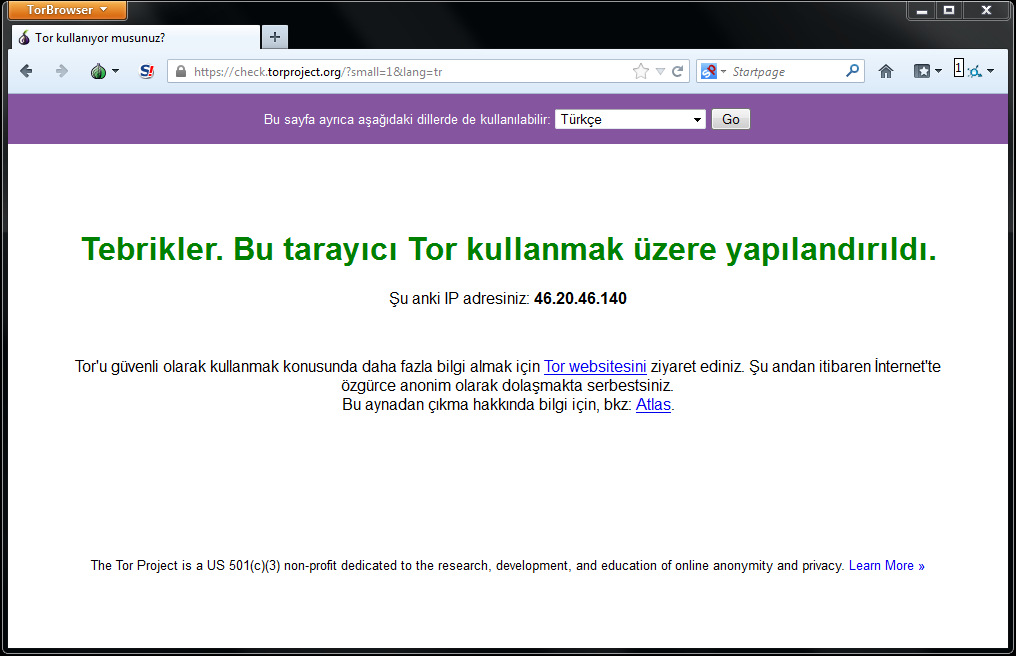
Task: Open the Torbutton onion menu
Action: coord(104,71)
